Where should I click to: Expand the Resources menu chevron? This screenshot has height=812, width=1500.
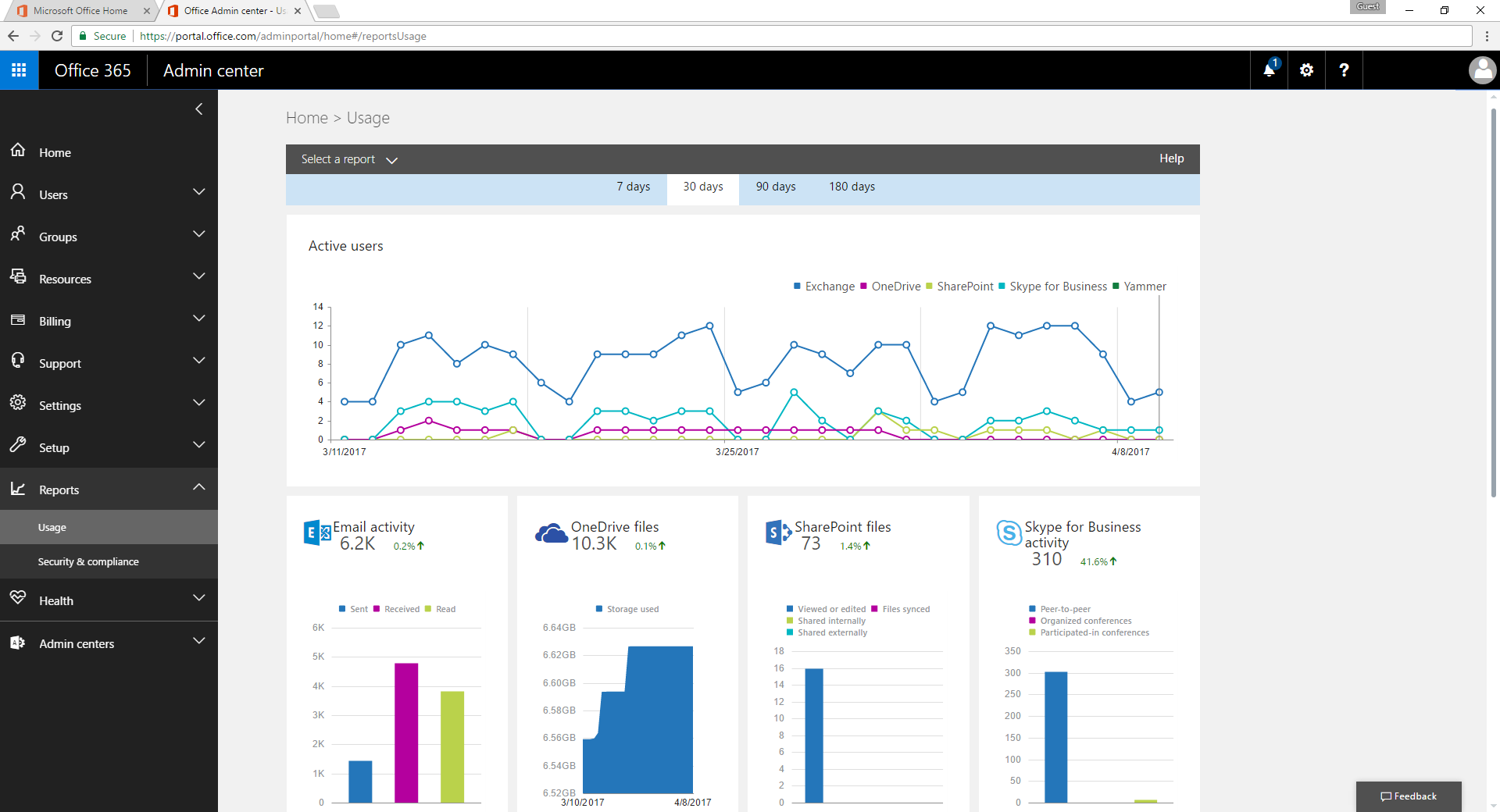point(199,276)
